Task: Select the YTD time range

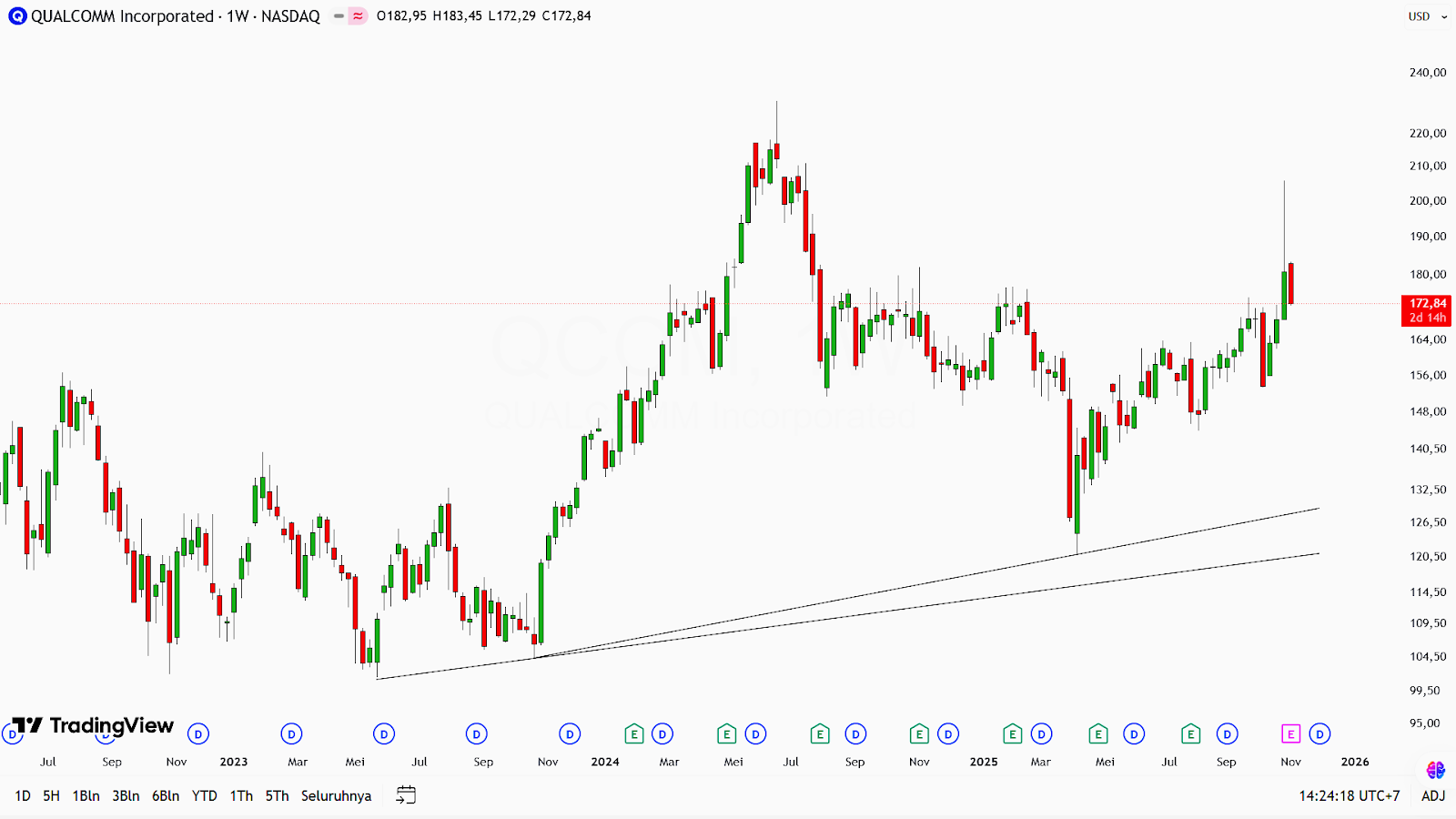Action: (x=204, y=795)
